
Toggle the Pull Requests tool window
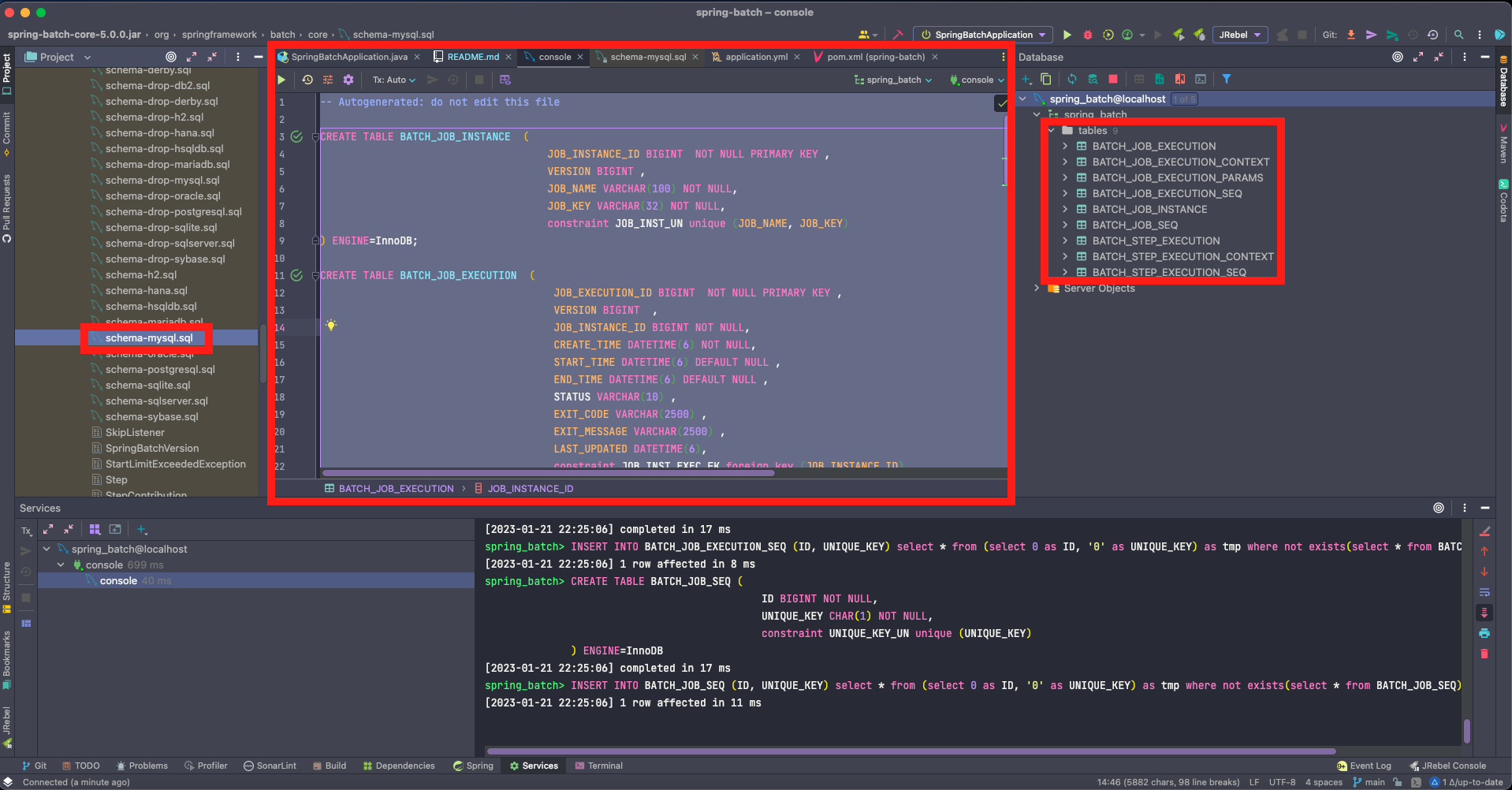6,208
